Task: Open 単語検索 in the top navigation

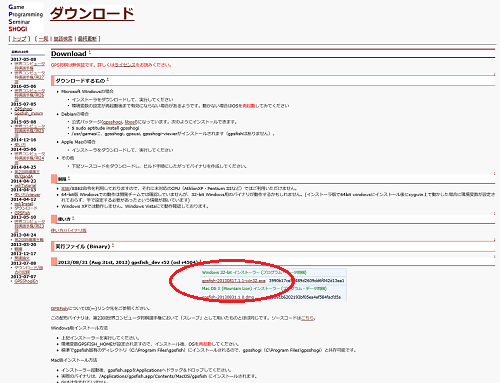Action: [x=63, y=39]
